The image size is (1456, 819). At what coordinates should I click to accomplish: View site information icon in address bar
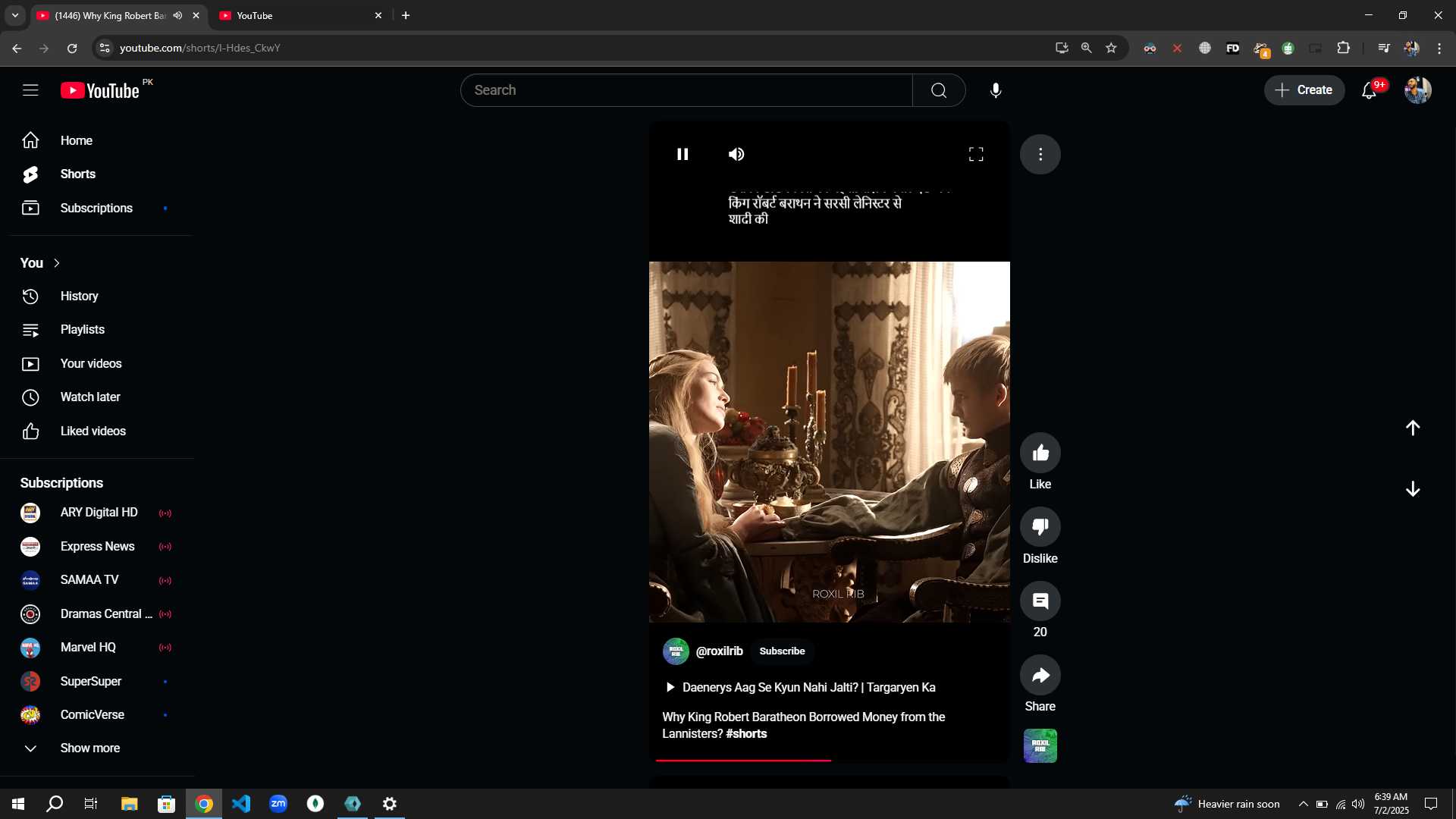point(105,48)
